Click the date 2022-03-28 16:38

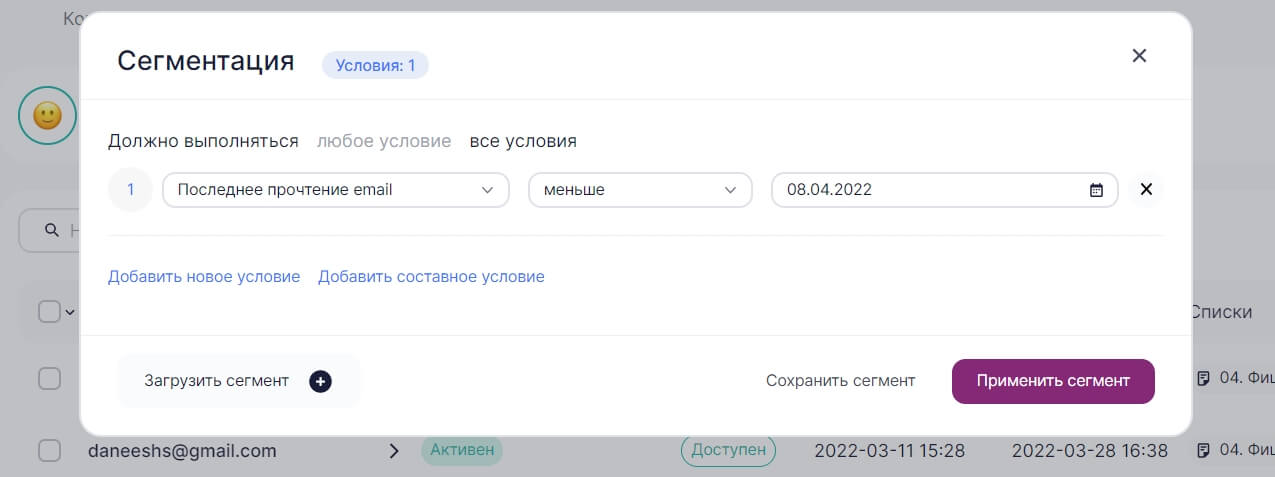point(1090,451)
